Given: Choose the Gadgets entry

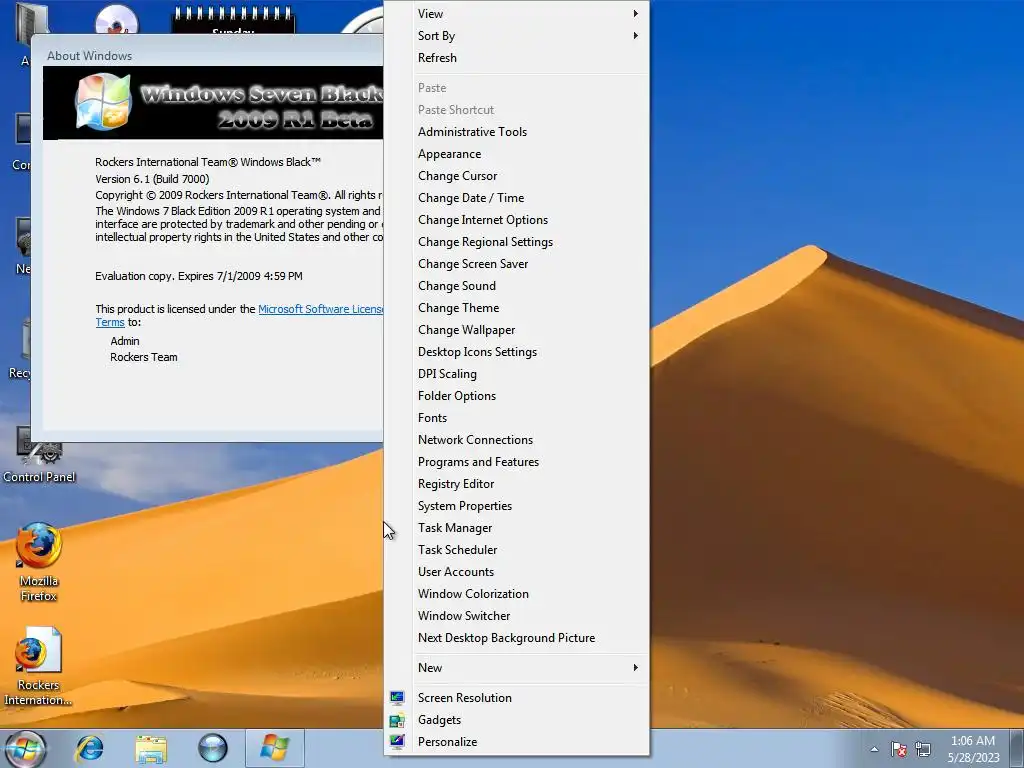Looking at the screenshot, I should [517, 720].
